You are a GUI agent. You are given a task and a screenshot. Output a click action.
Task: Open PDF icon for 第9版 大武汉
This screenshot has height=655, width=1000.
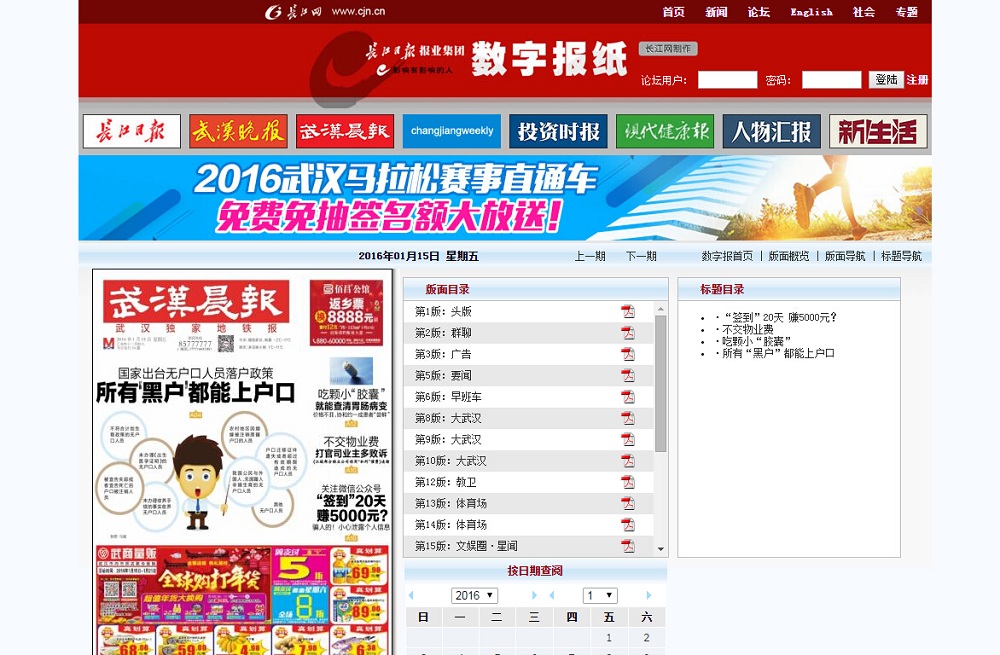(628, 439)
